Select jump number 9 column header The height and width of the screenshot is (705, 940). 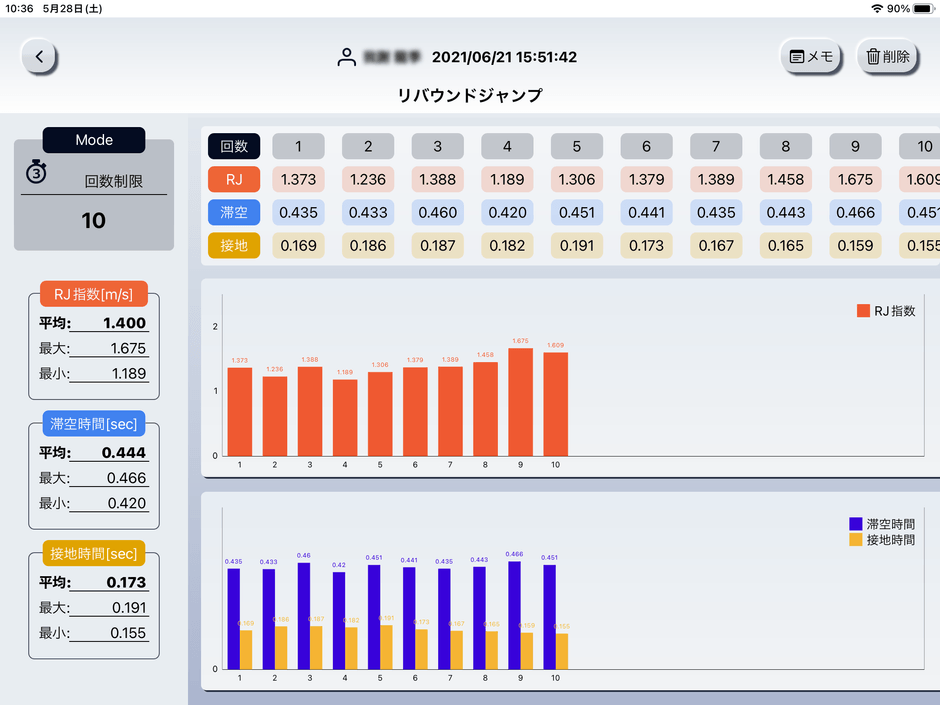(x=855, y=147)
